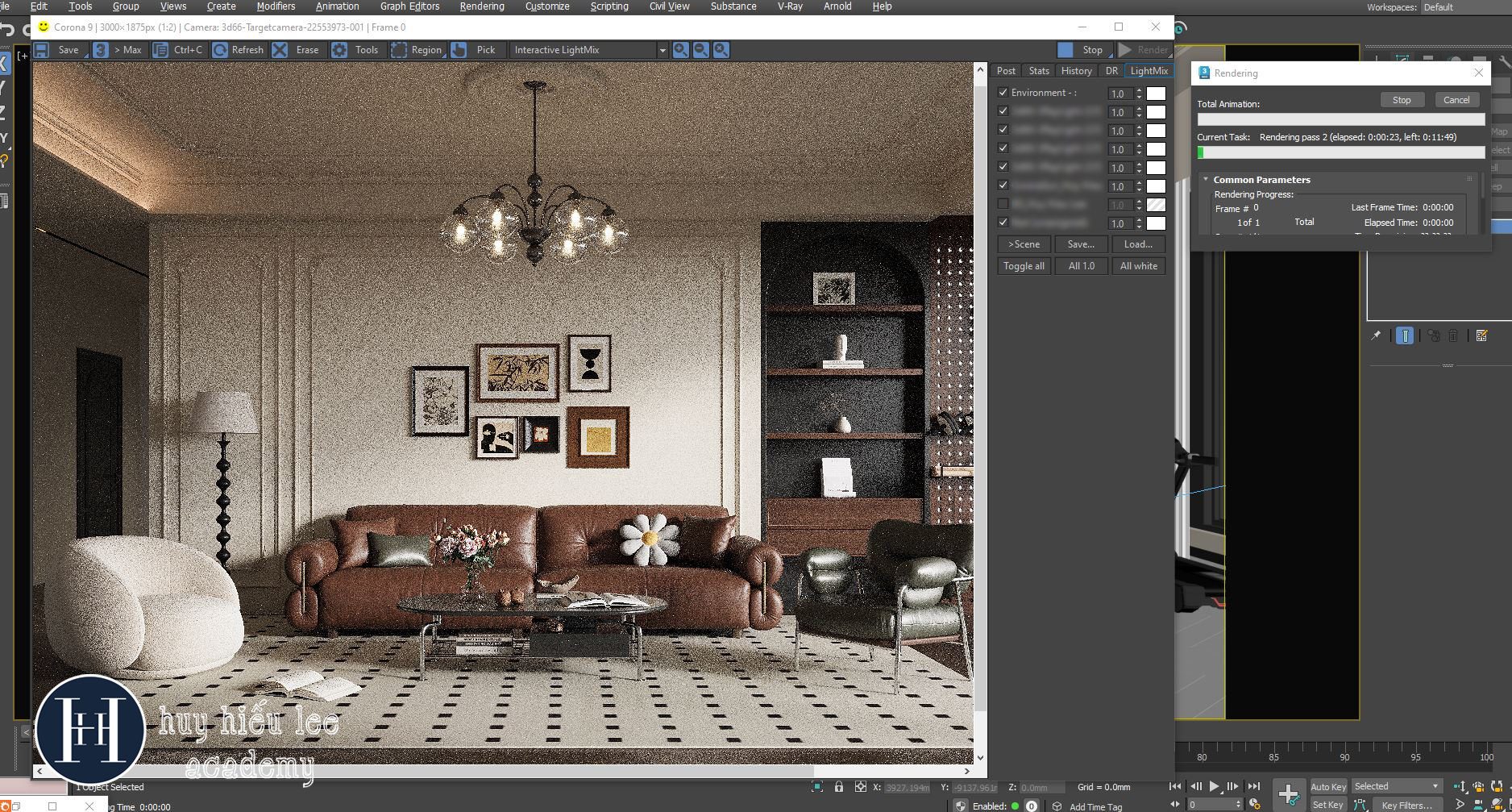Click the Refresh icon in the frame buffer
1512x812 pixels.
pos(220,50)
